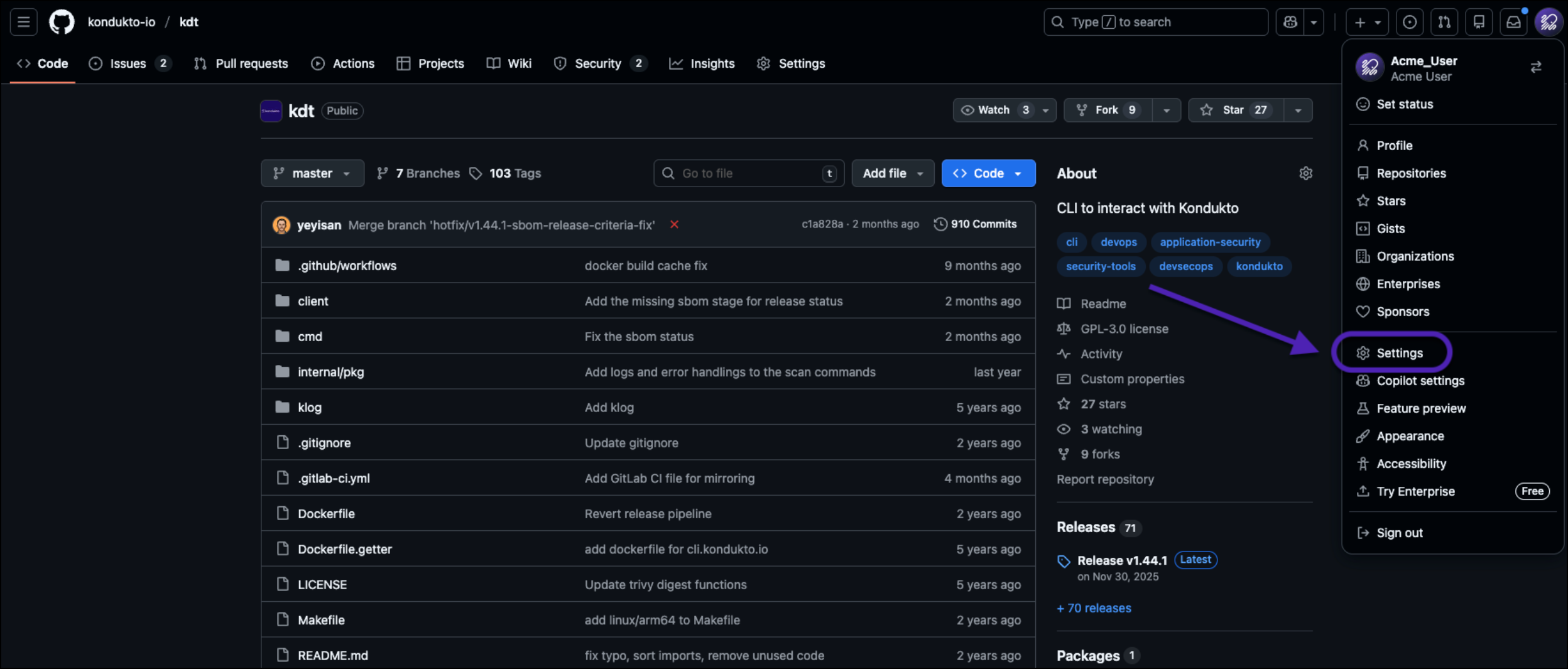
Task: Open the hamburger navigation menu
Action: 24,22
